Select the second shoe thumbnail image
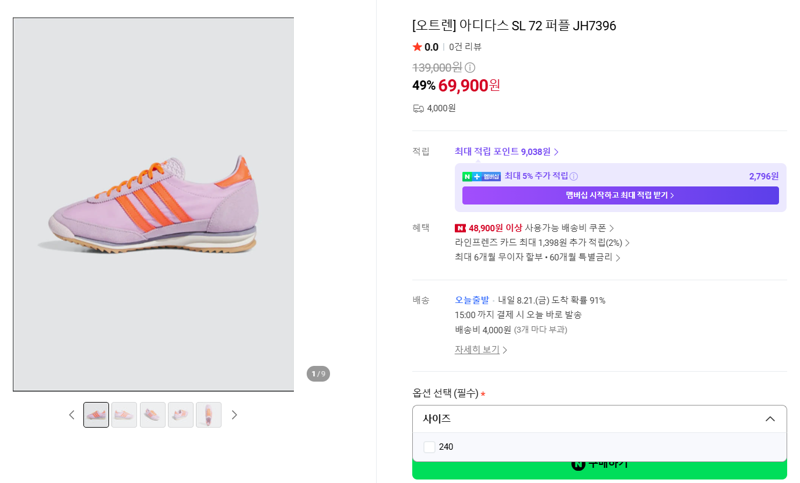The height and width of the screenshot is (483, 800). click(x=124, y=415)
